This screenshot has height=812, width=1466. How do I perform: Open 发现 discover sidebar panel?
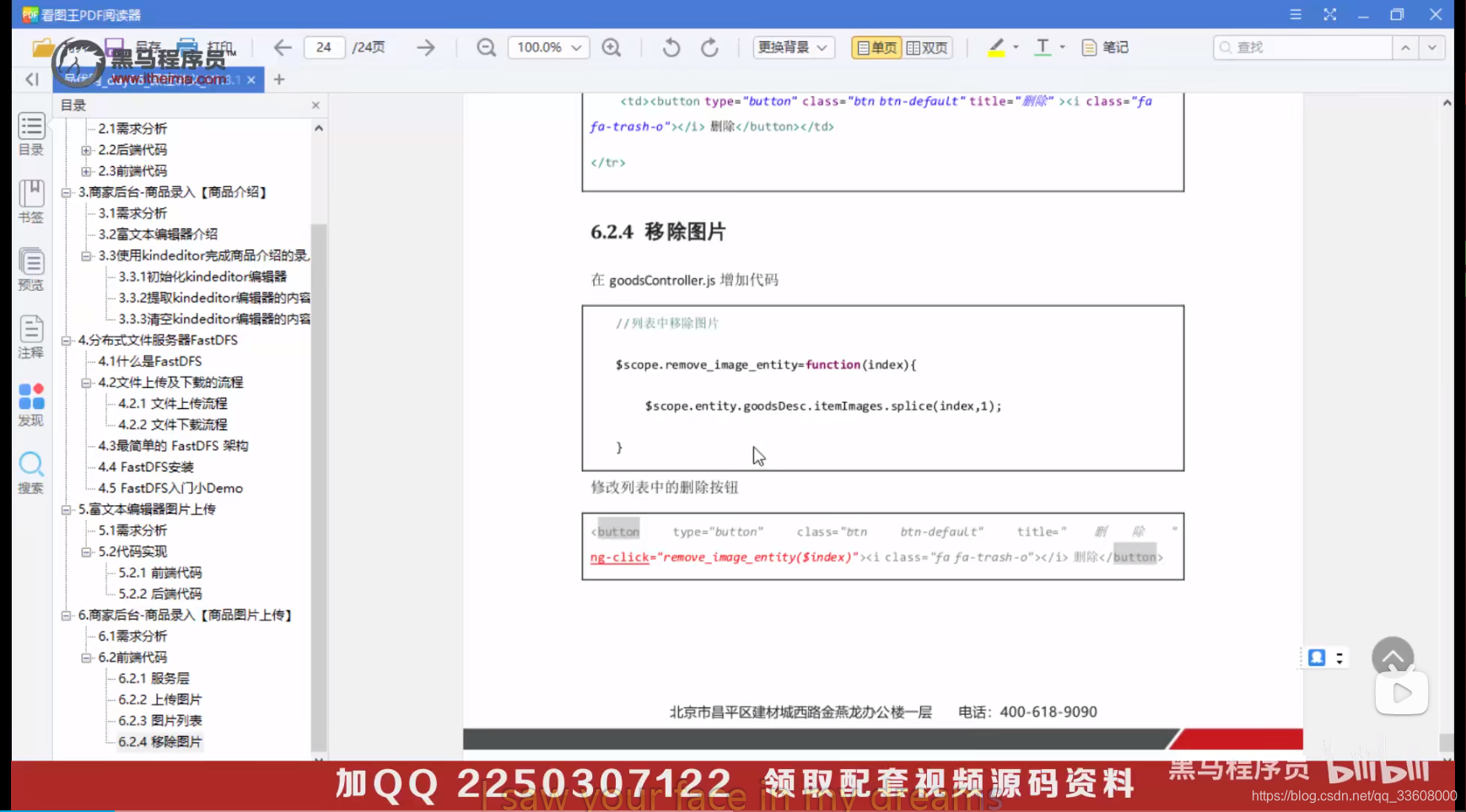(31, 405)
